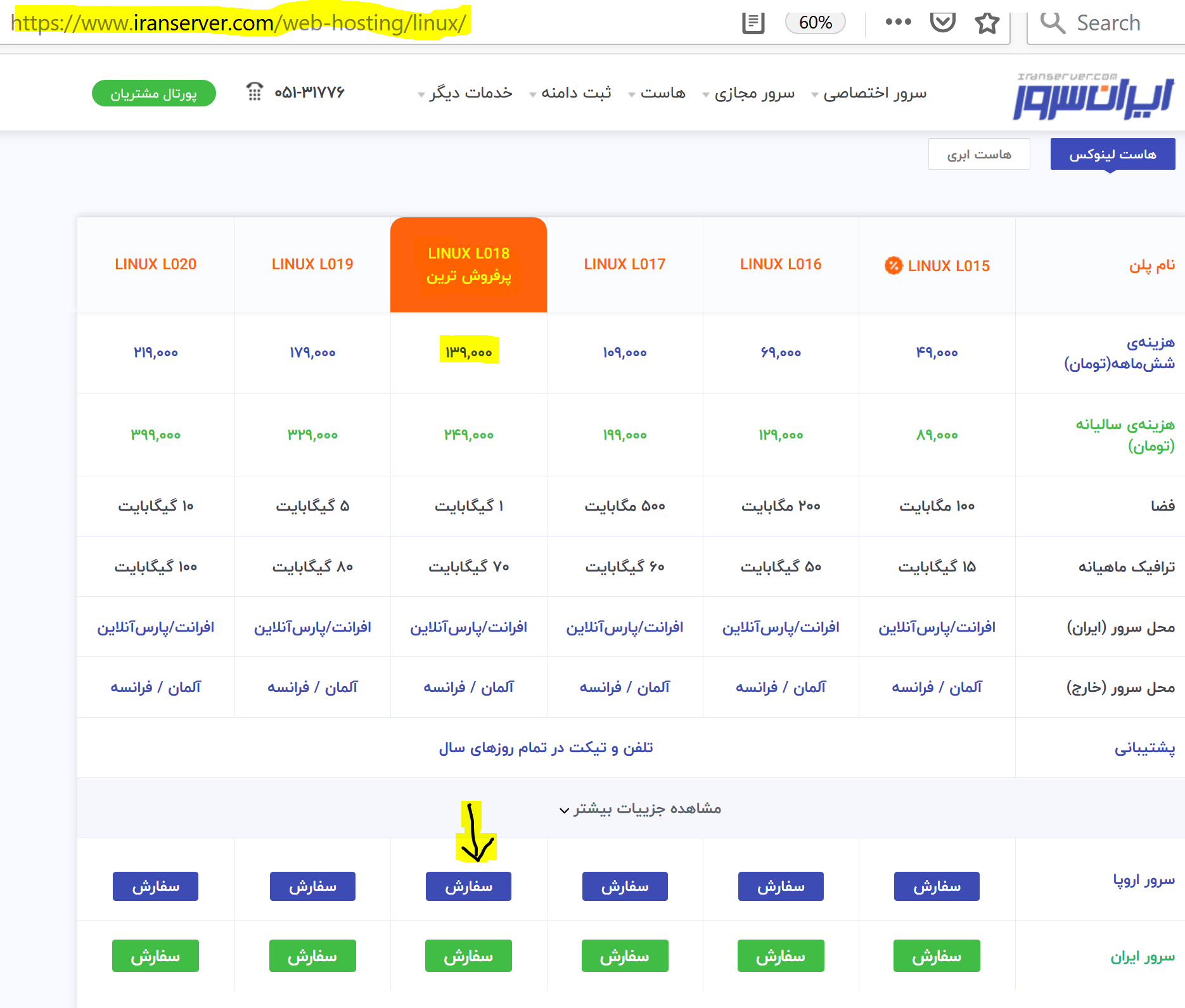1185x1008 pixels.
Task: Click the سرور اروپا row label
Action: (x=1144, y=880)
